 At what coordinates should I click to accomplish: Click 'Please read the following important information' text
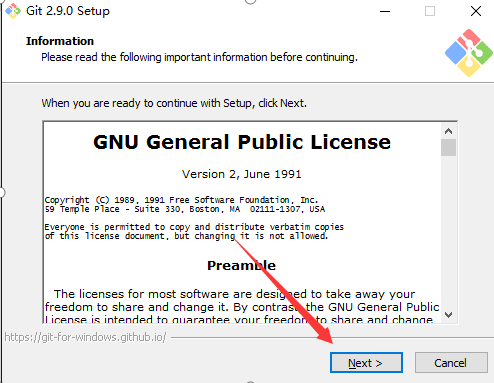coord(199,57)
